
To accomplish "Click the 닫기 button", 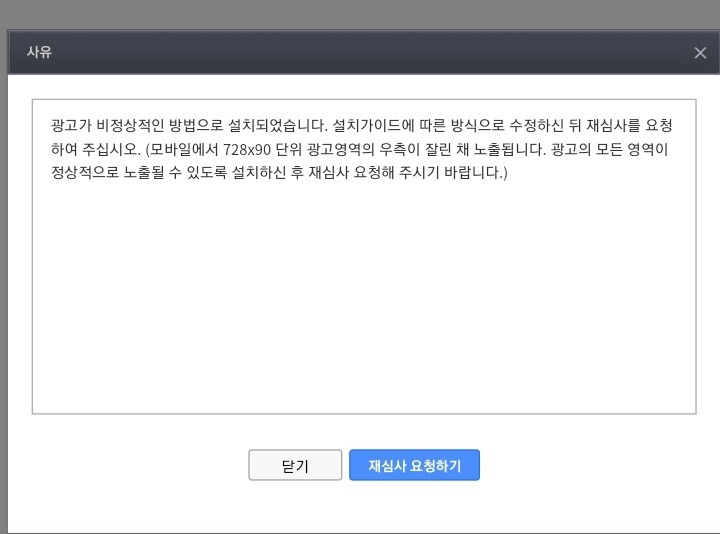I will [295, 465].
